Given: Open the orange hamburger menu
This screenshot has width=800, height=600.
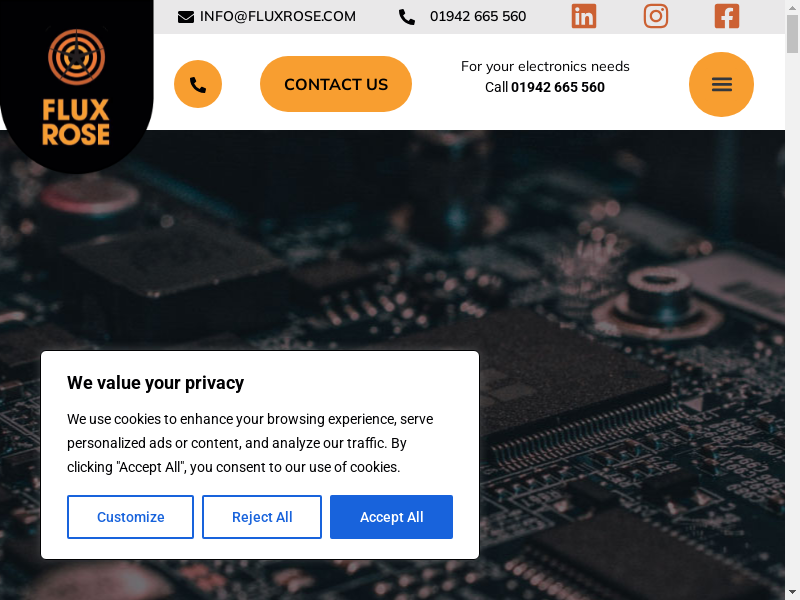Looking at the screenshot, I should pos(721,84).
